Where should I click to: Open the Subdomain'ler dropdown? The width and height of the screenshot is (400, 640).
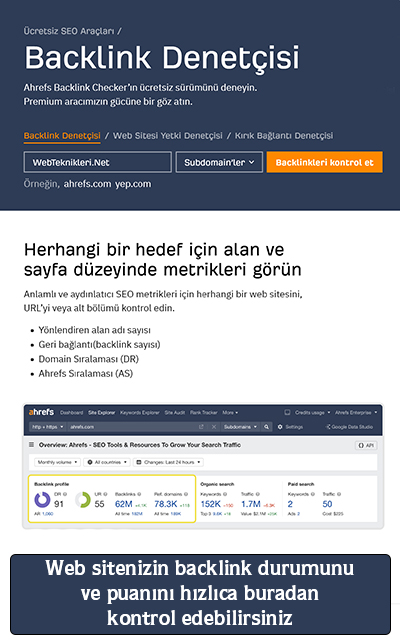click(x=219, y=162)
